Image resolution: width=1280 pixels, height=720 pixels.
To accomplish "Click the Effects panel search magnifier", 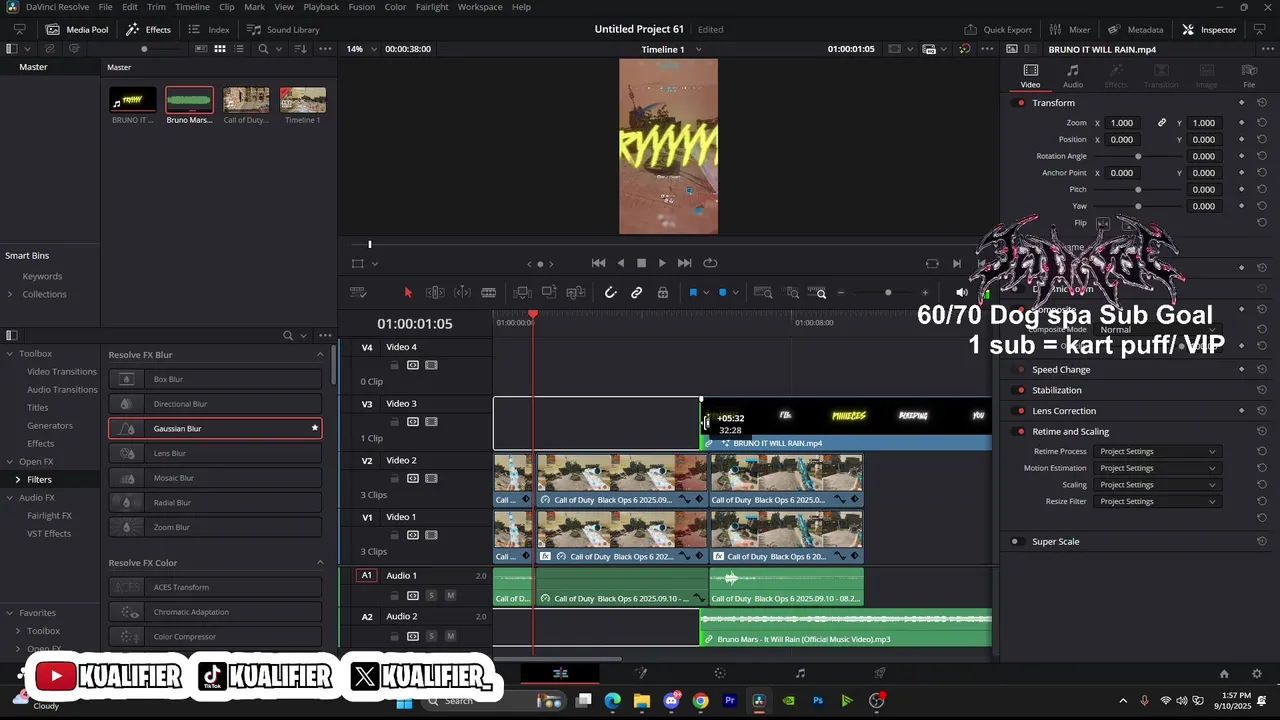I will pyautogui.click(x=288, y=335).
